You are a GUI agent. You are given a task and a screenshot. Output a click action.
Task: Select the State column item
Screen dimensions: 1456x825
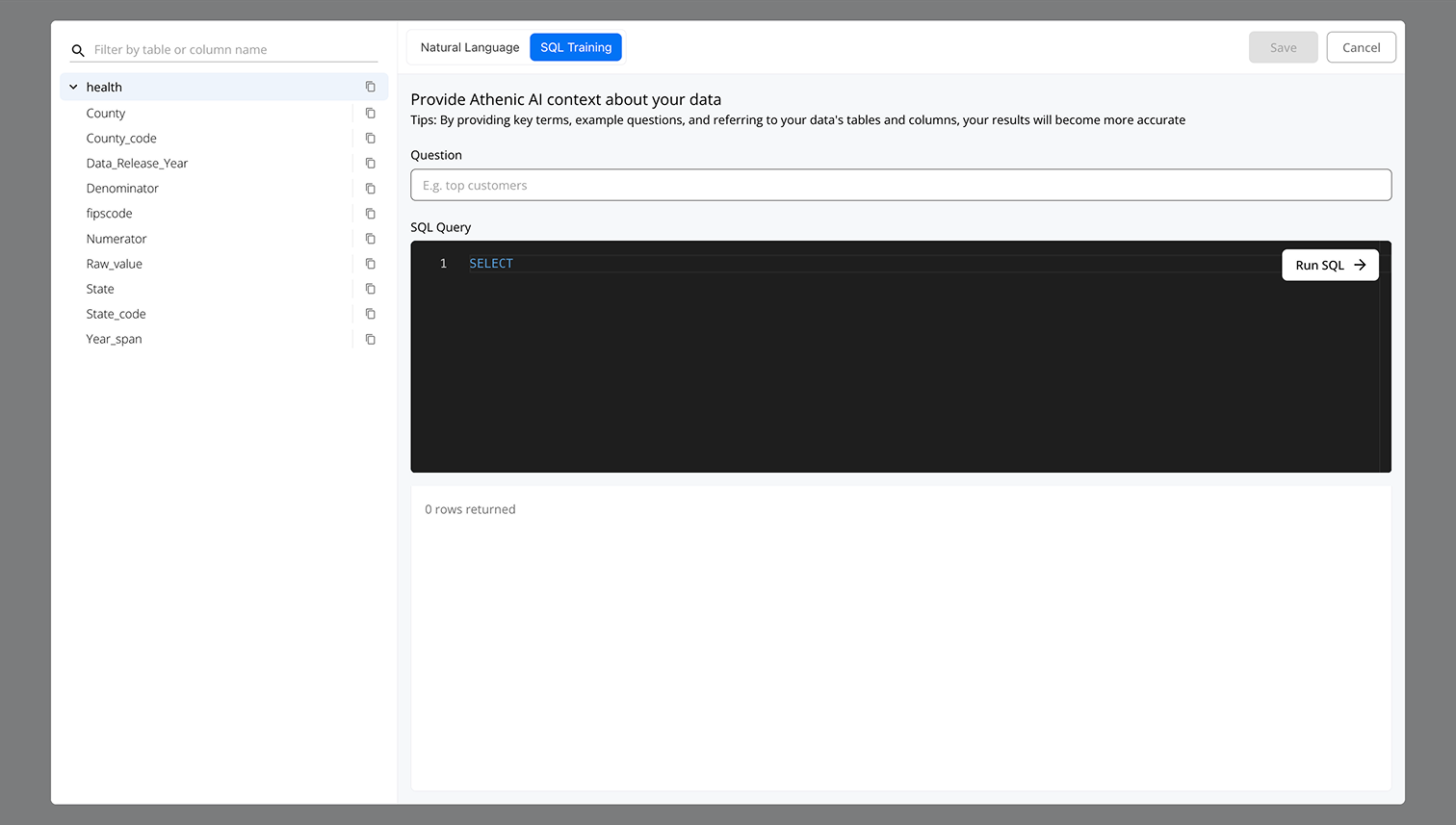click(x=100, y=289)
